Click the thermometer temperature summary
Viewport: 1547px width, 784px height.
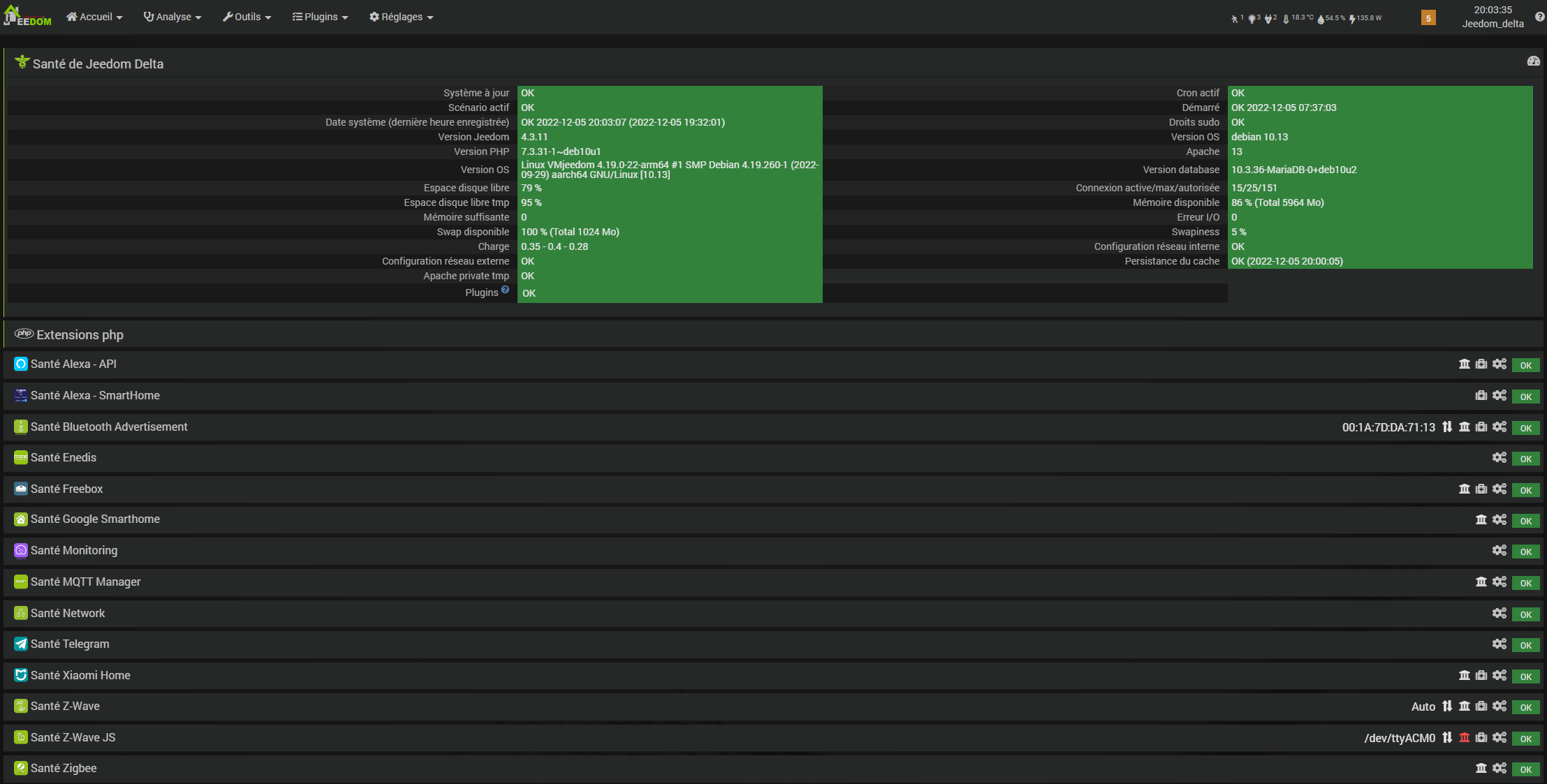coord(1298,18)
